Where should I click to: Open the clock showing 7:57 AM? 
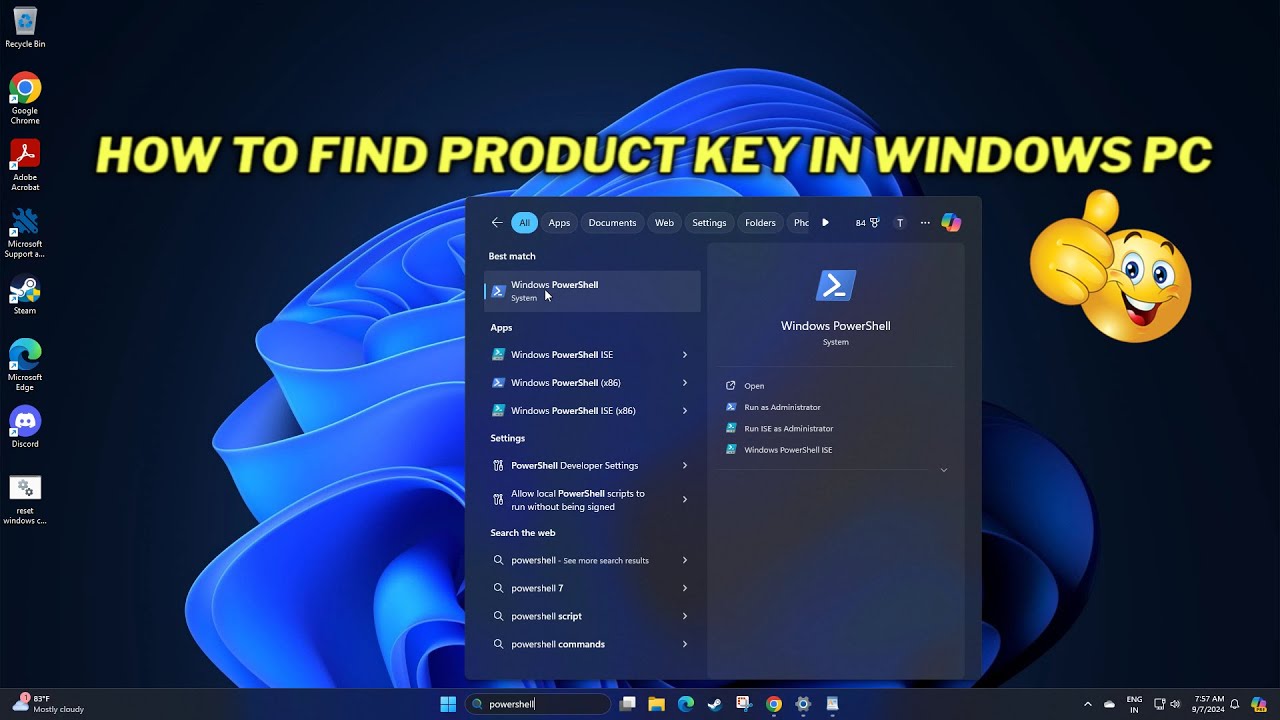(1207, 704)
